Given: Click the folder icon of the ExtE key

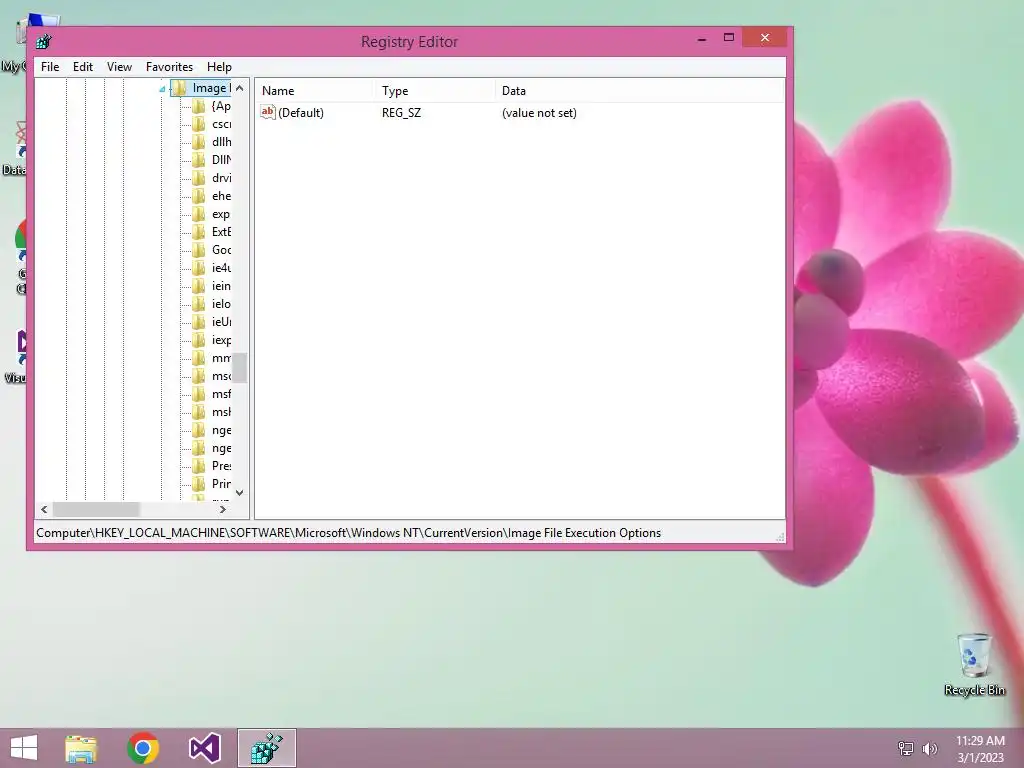Looking at the screenshot, I should (x=199, y=232).
